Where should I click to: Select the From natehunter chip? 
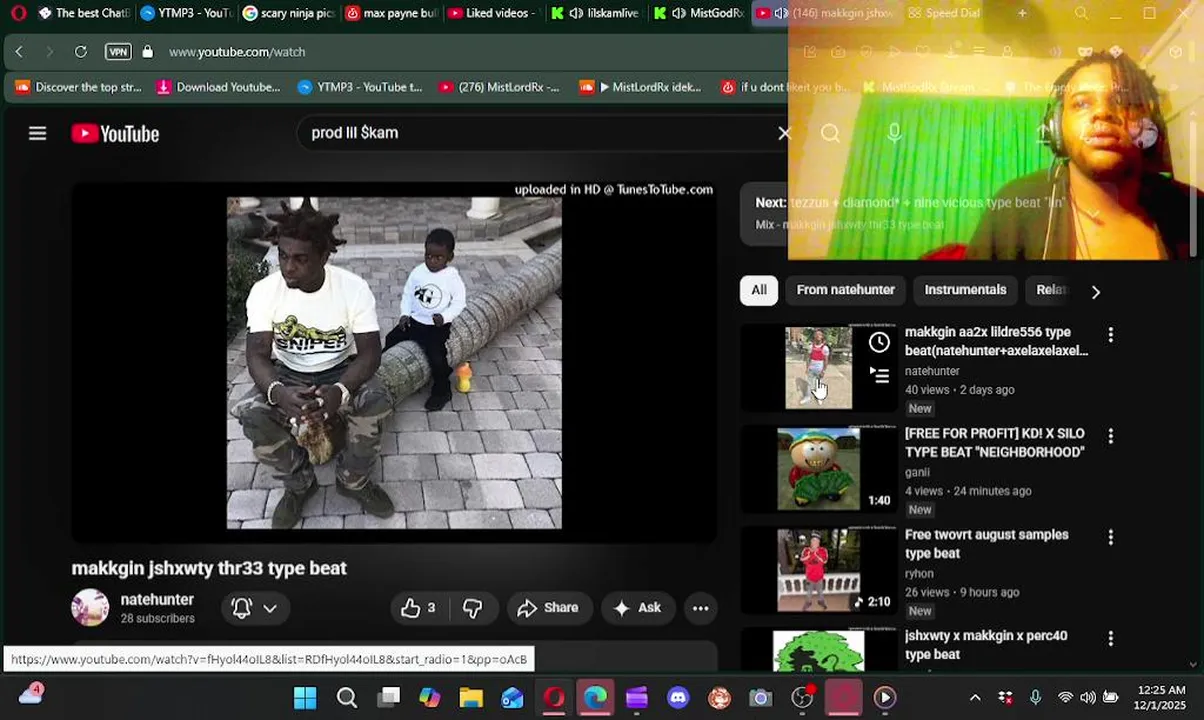point(845,290)
